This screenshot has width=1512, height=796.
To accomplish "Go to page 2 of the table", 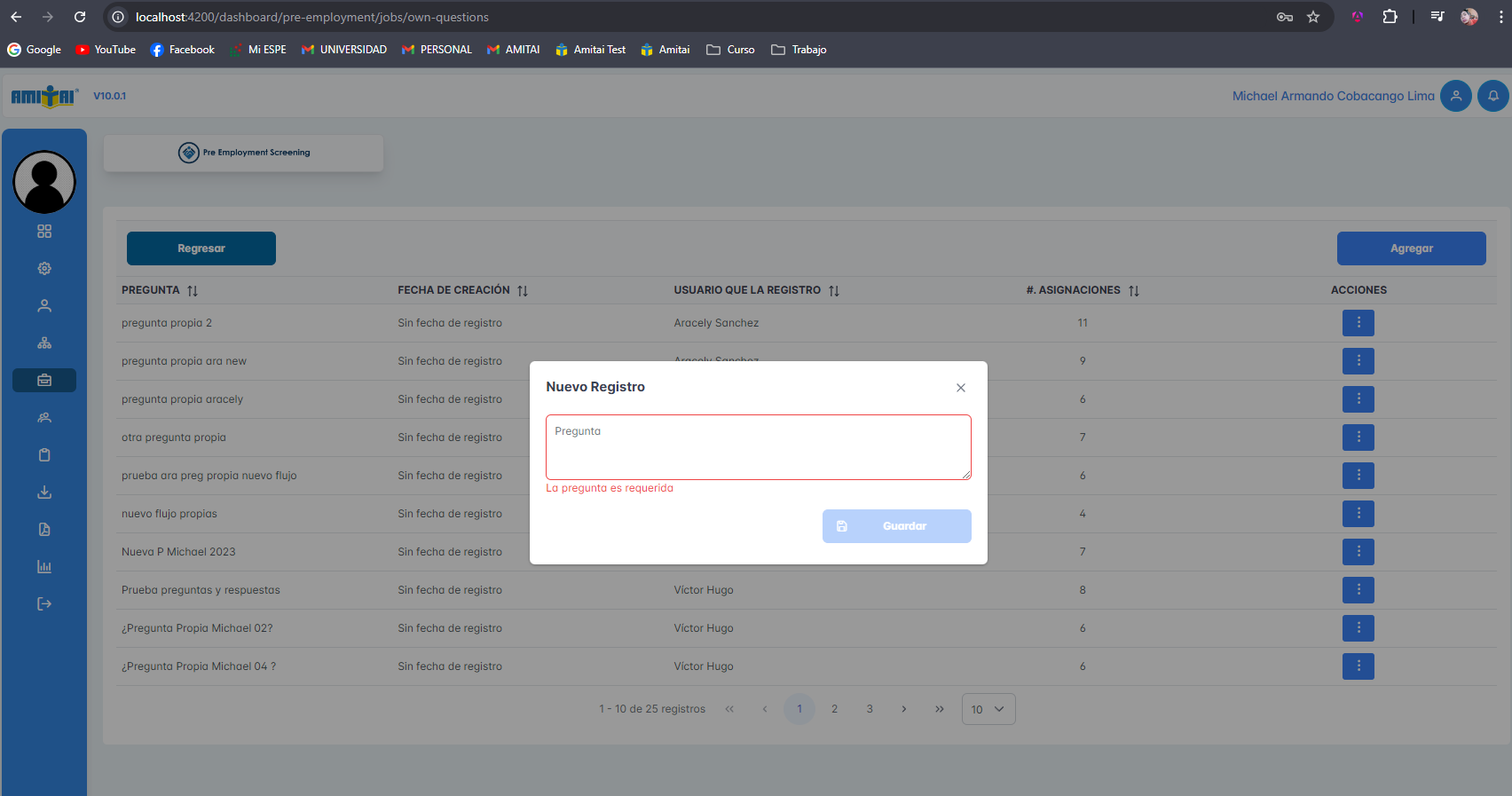I will [x=834, y=709].
